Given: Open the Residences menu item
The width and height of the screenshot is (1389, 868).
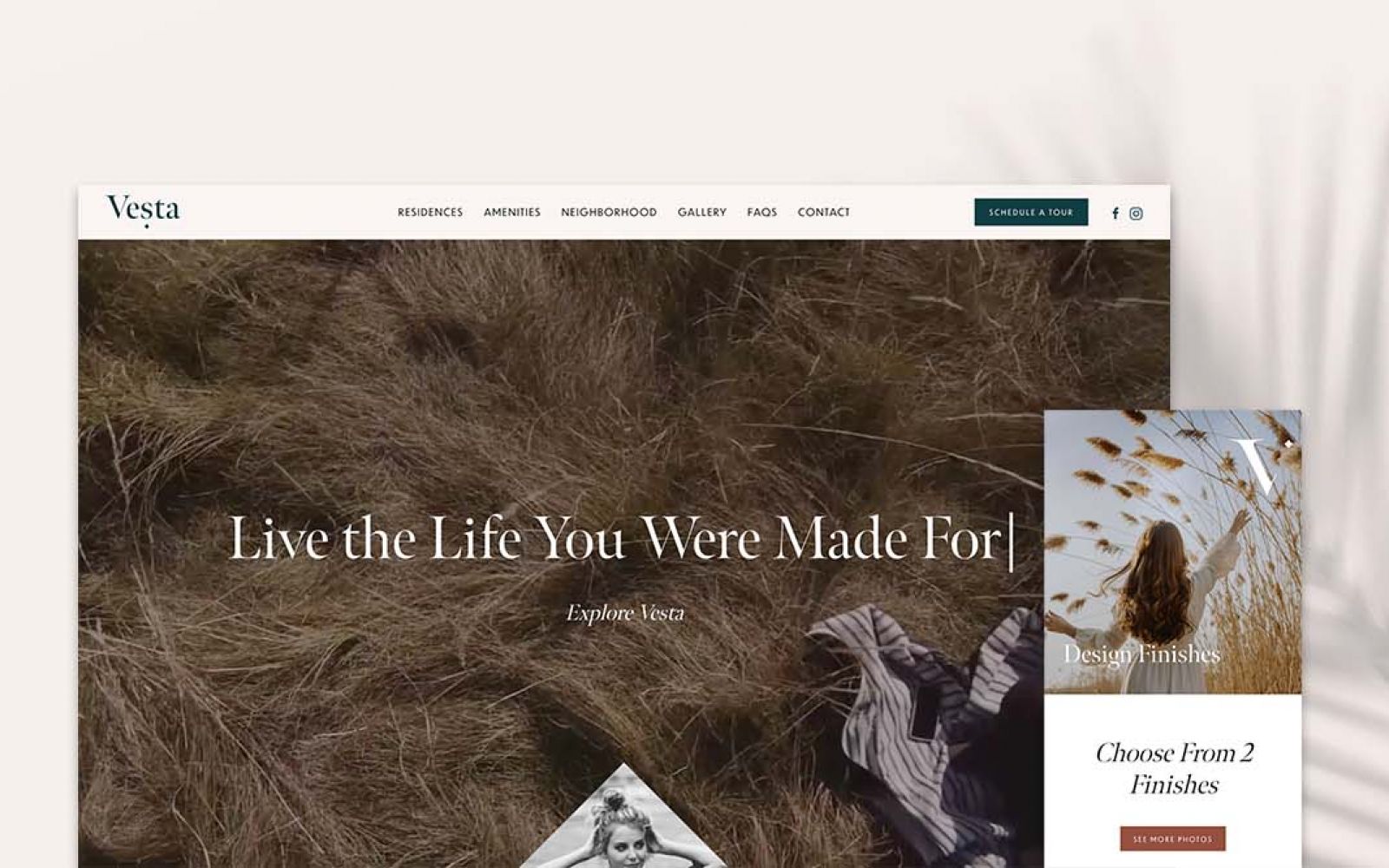Looking at the screenshot, I should [430, 212].
